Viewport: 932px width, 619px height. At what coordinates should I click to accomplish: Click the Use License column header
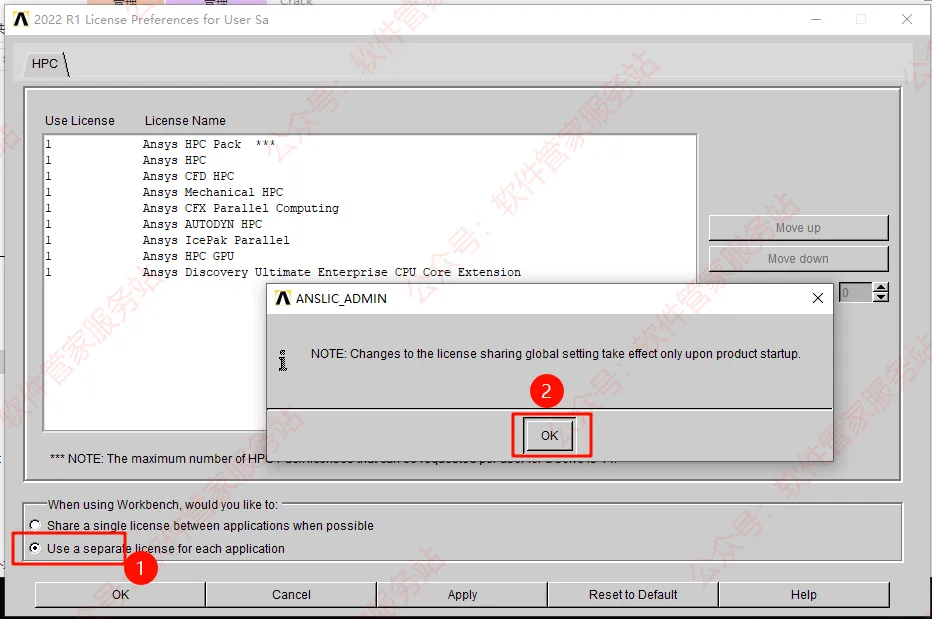click(80, 121)
